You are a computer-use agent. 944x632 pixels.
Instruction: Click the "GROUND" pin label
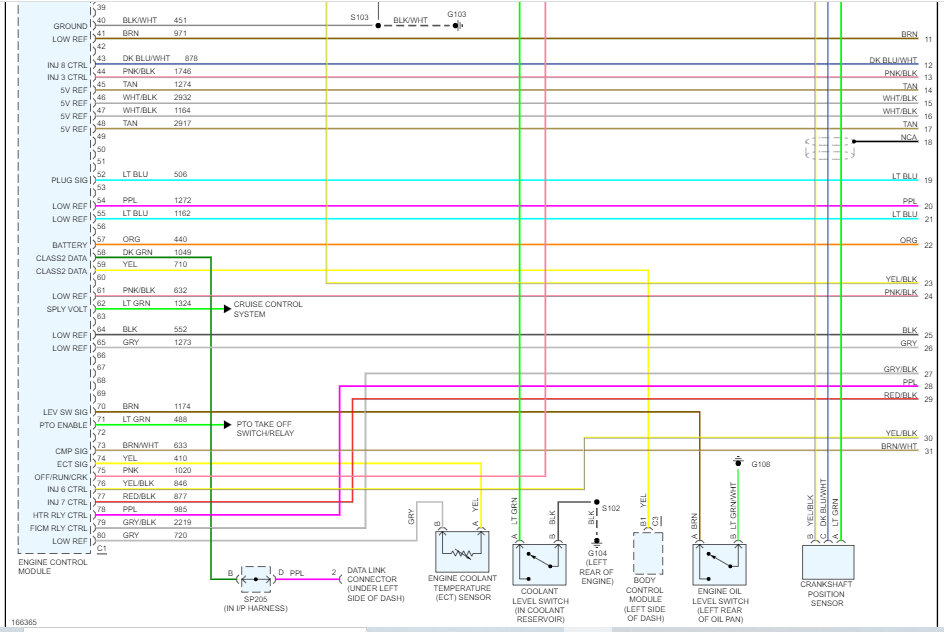(x=70, y=26)
